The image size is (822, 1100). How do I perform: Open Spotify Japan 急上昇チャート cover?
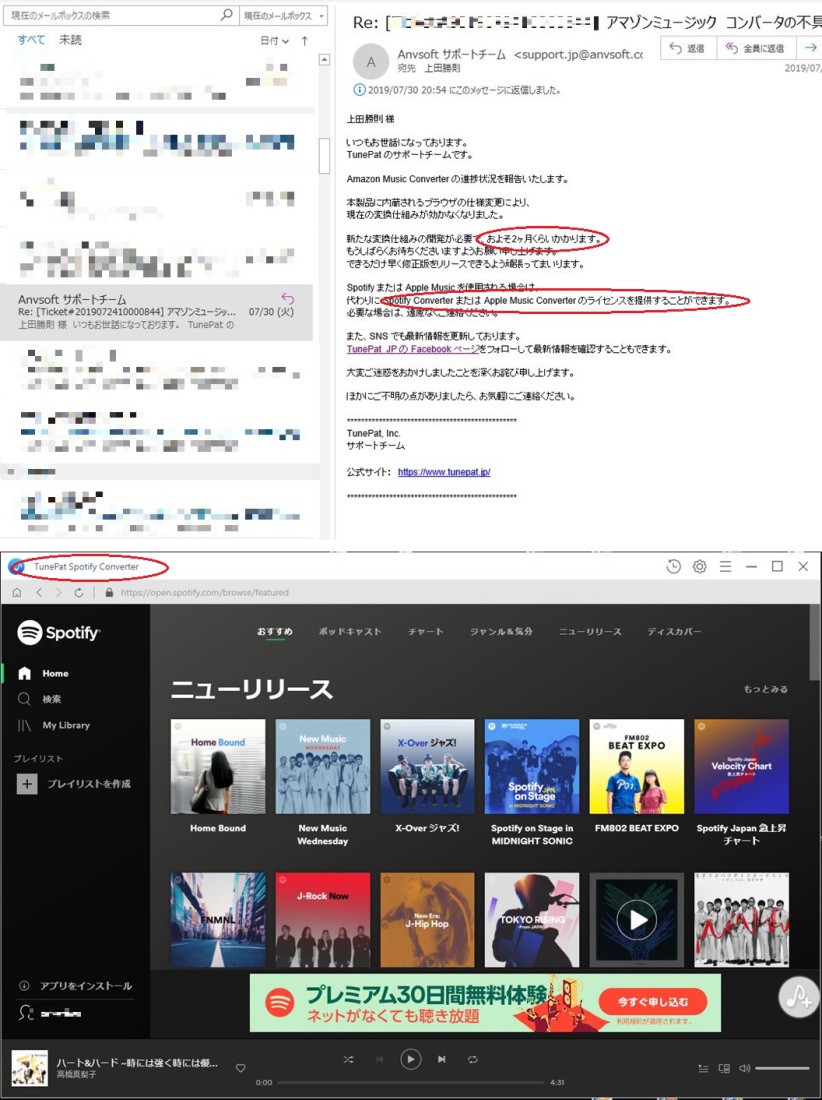pos(741,766)
